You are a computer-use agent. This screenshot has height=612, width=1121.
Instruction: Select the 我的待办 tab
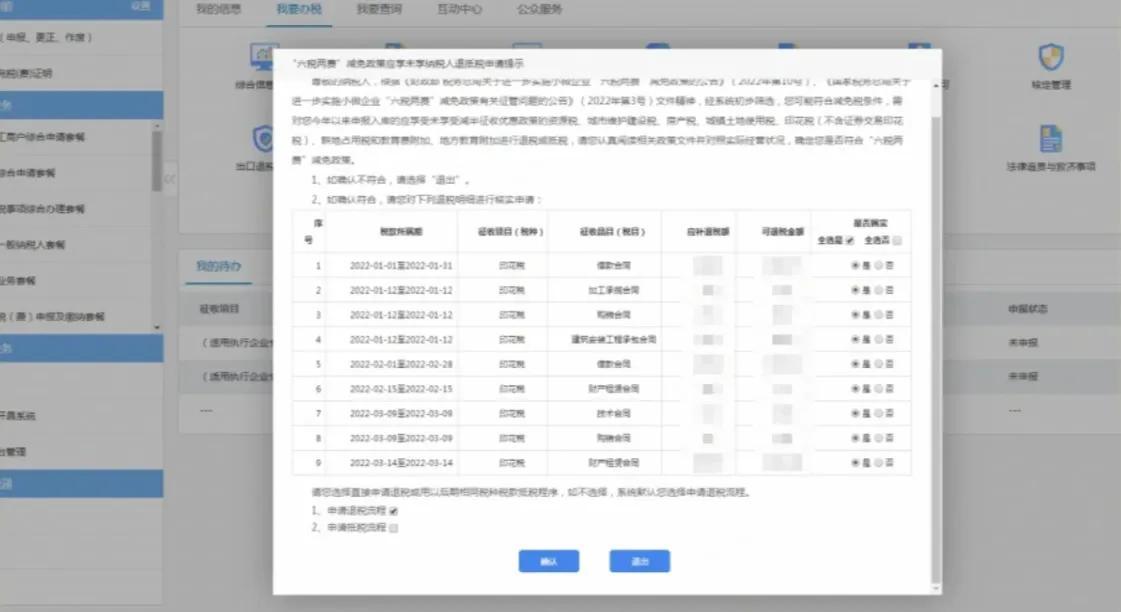click(x=219, y=266)
